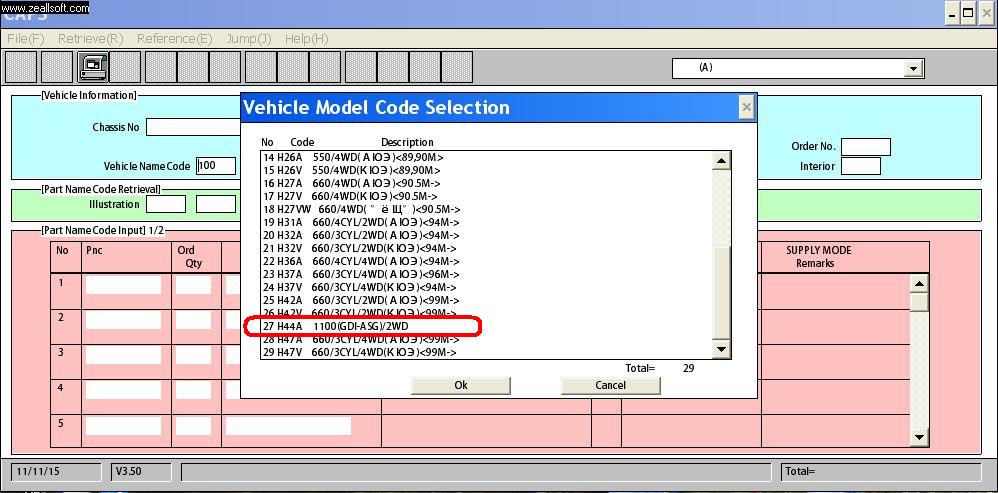Open the File(F) menu
Viewport: 998px width, 493px height.
click(25, 38)
